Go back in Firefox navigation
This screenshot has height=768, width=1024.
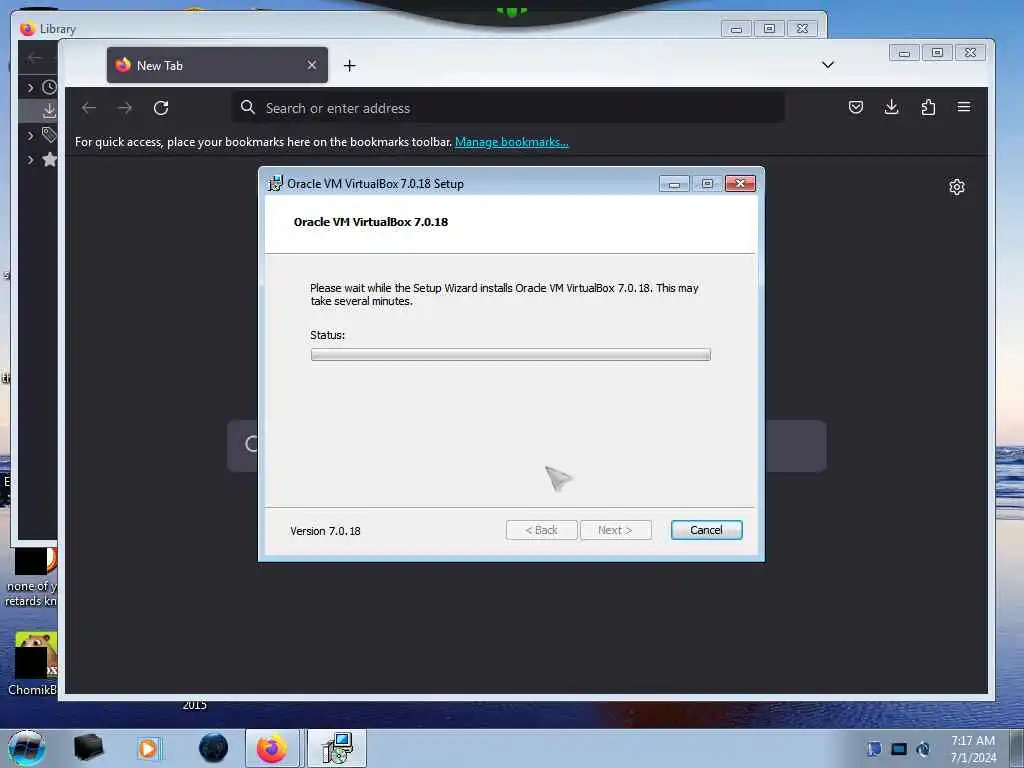tap(89, 108)
